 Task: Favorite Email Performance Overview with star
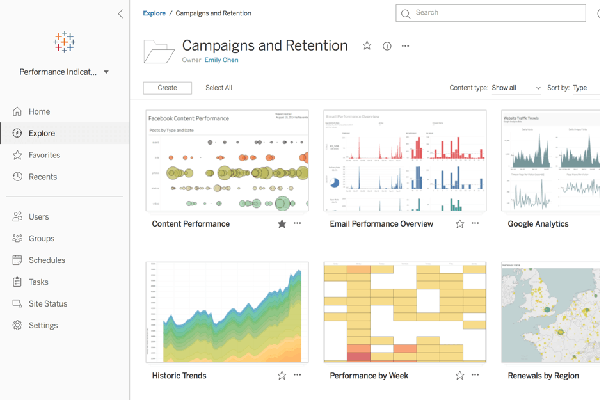[x=460, y=224]
